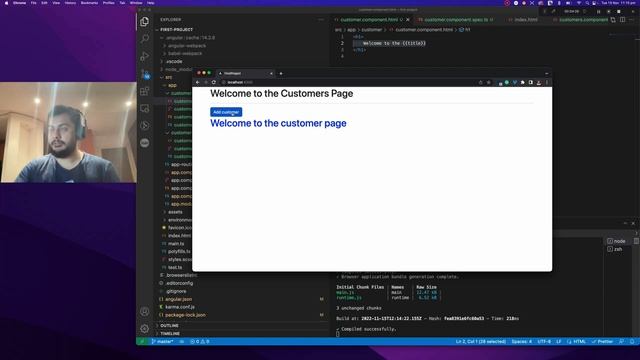Open test.ts in the explorer
Viewport: 640px width, 360px height.
click(175, 267)
